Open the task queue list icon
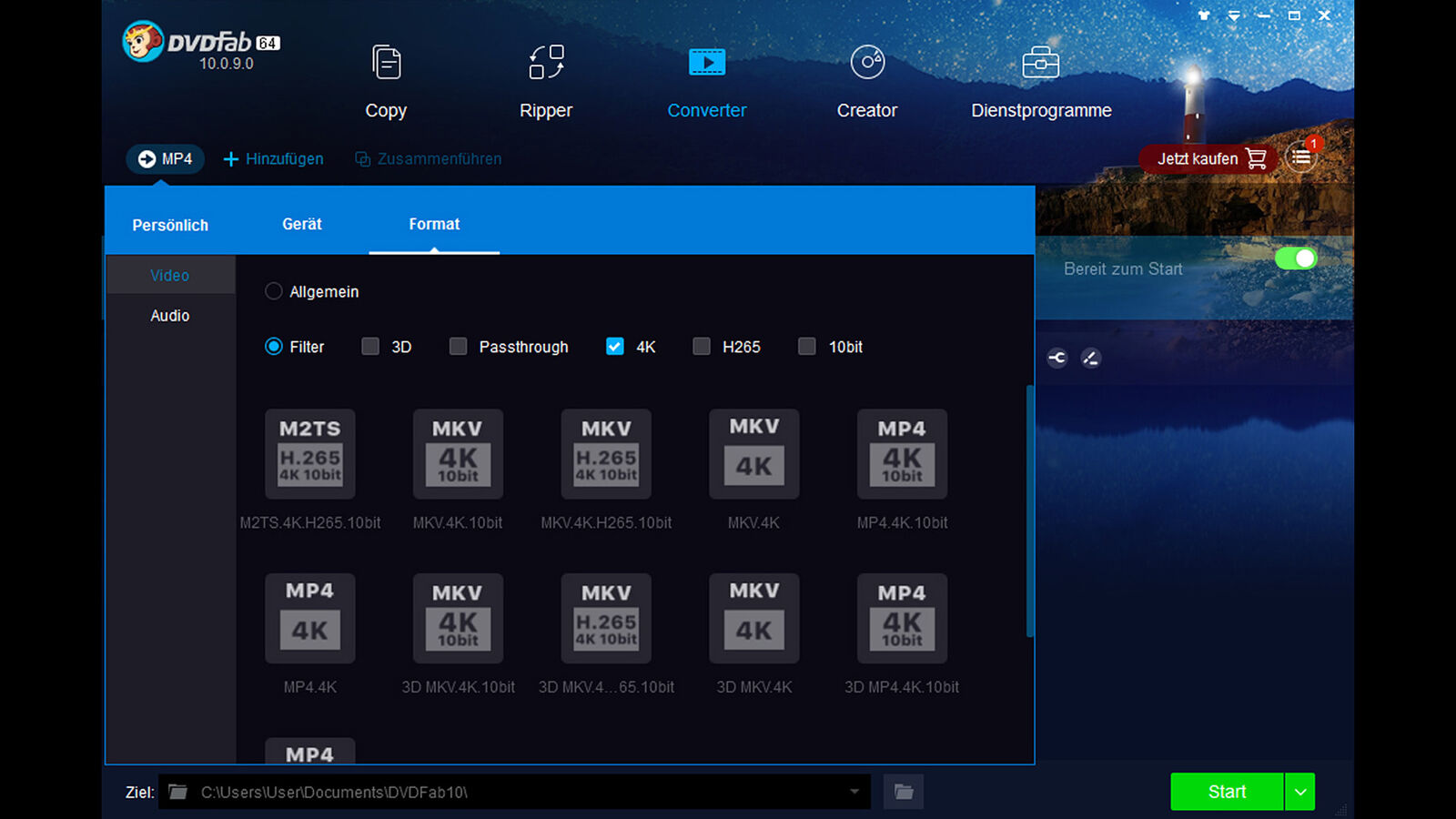Viewport: 1456px width, 819px height. pyautogui.click(x=1301, y=158)
